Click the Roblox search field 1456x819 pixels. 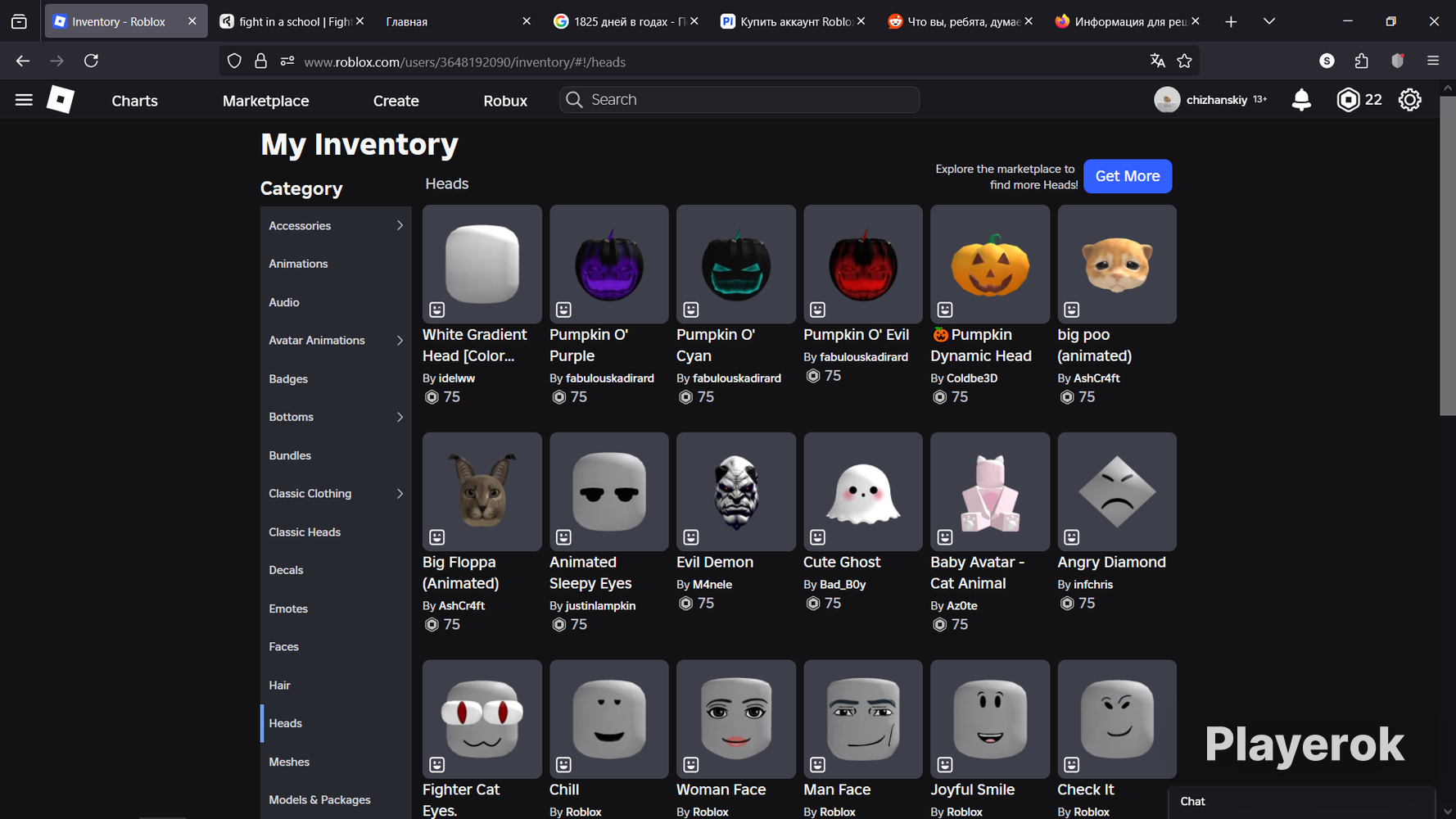[x=739, y=100]
